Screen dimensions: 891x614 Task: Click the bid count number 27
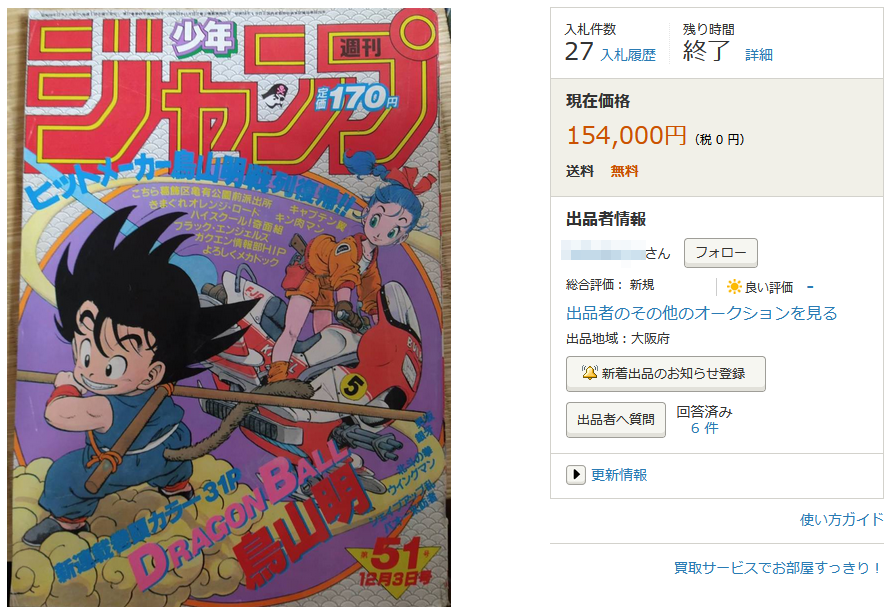pos(579,52)
